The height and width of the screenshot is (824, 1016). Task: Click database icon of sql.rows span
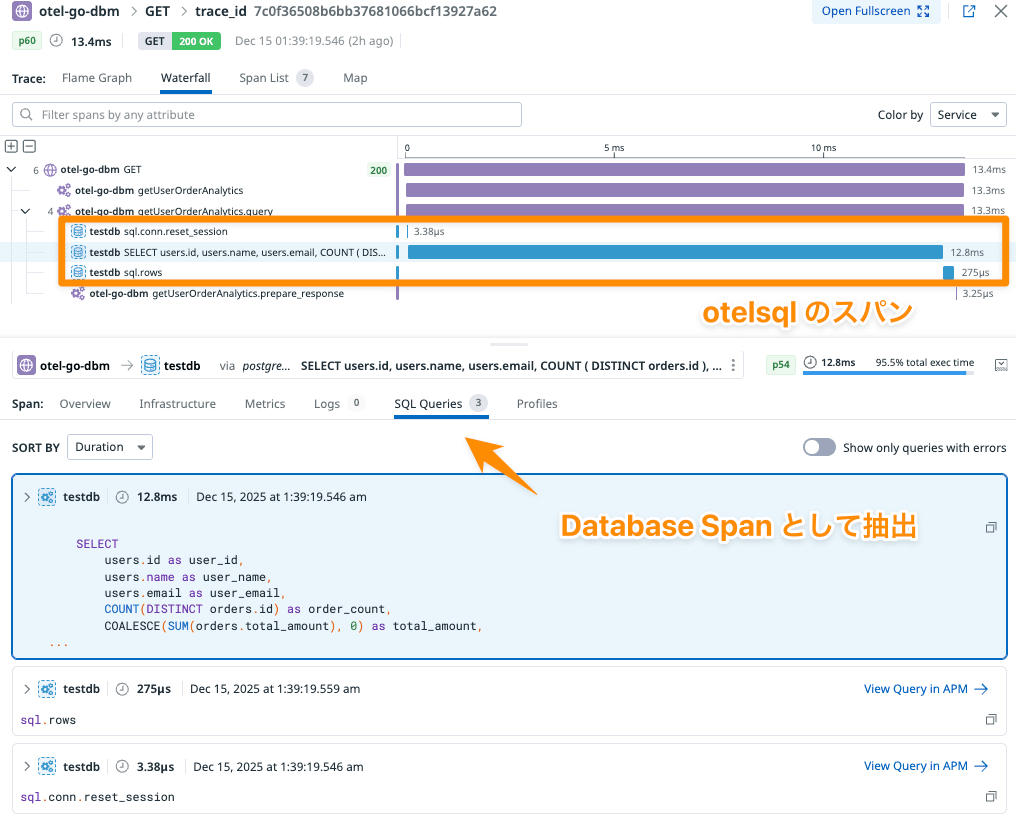(78, 272)
